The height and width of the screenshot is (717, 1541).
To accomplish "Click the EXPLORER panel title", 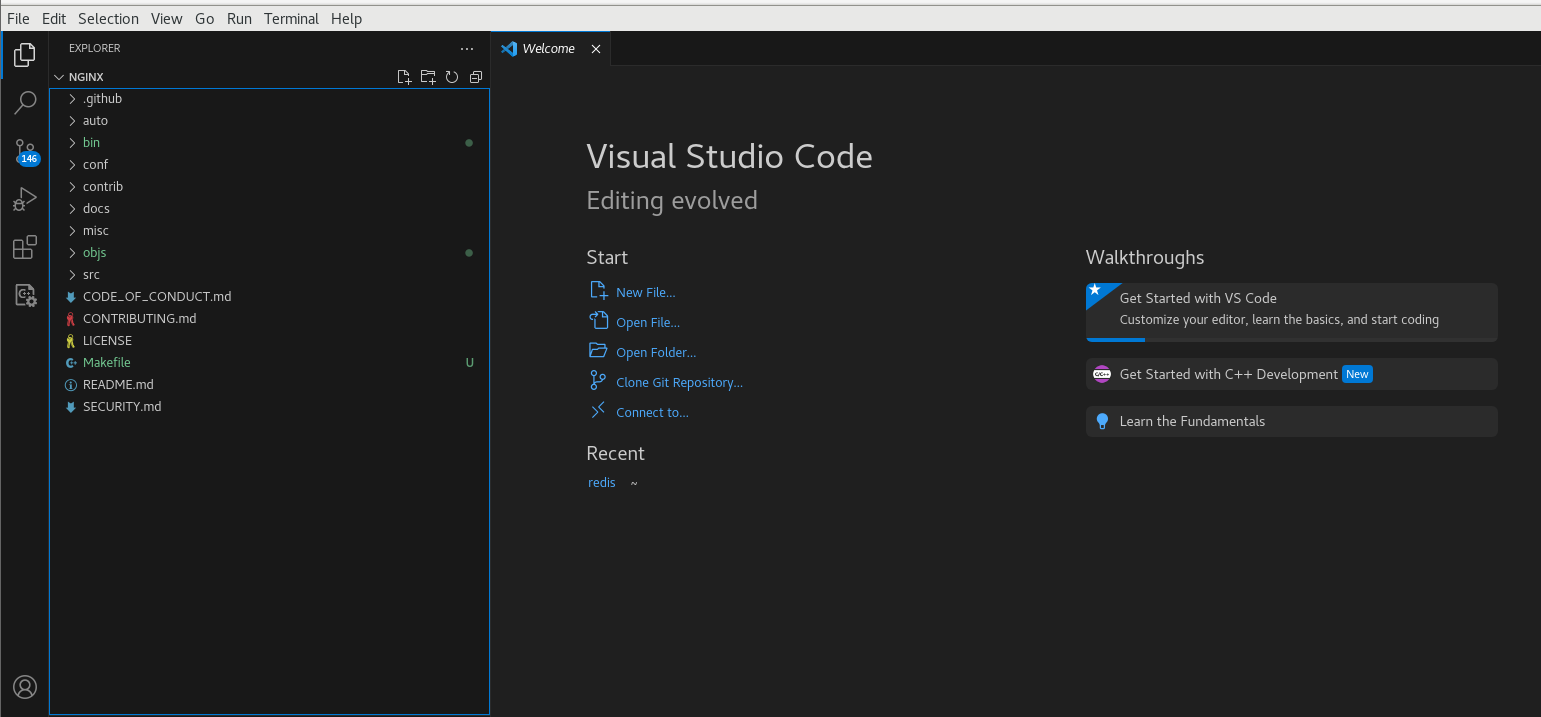I will 94,48.
